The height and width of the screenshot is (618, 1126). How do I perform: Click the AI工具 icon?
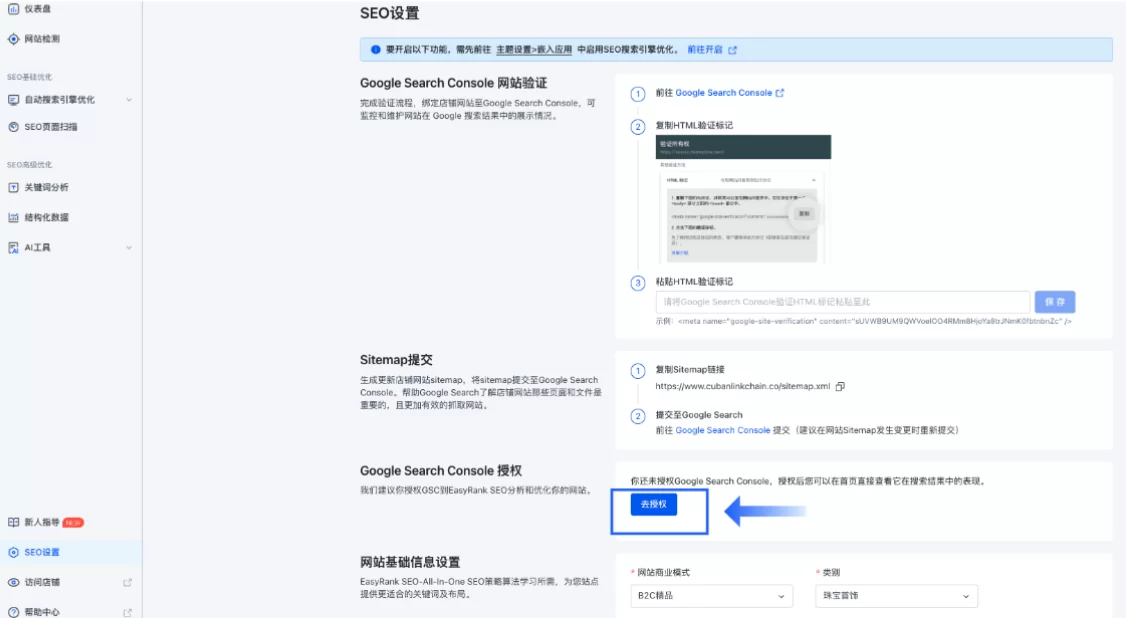pos(13,248)
